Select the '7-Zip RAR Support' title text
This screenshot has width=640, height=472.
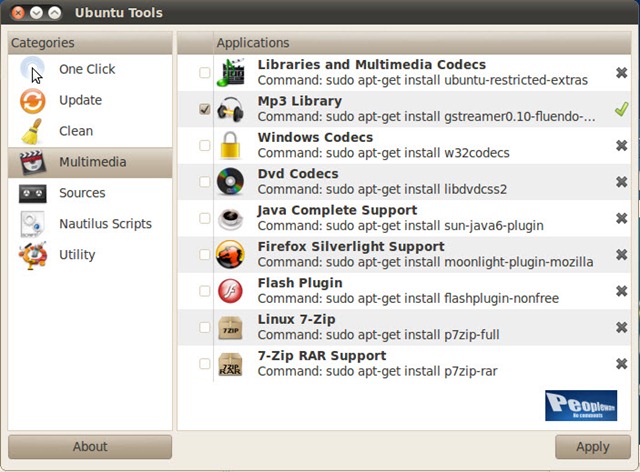point(322,356)
